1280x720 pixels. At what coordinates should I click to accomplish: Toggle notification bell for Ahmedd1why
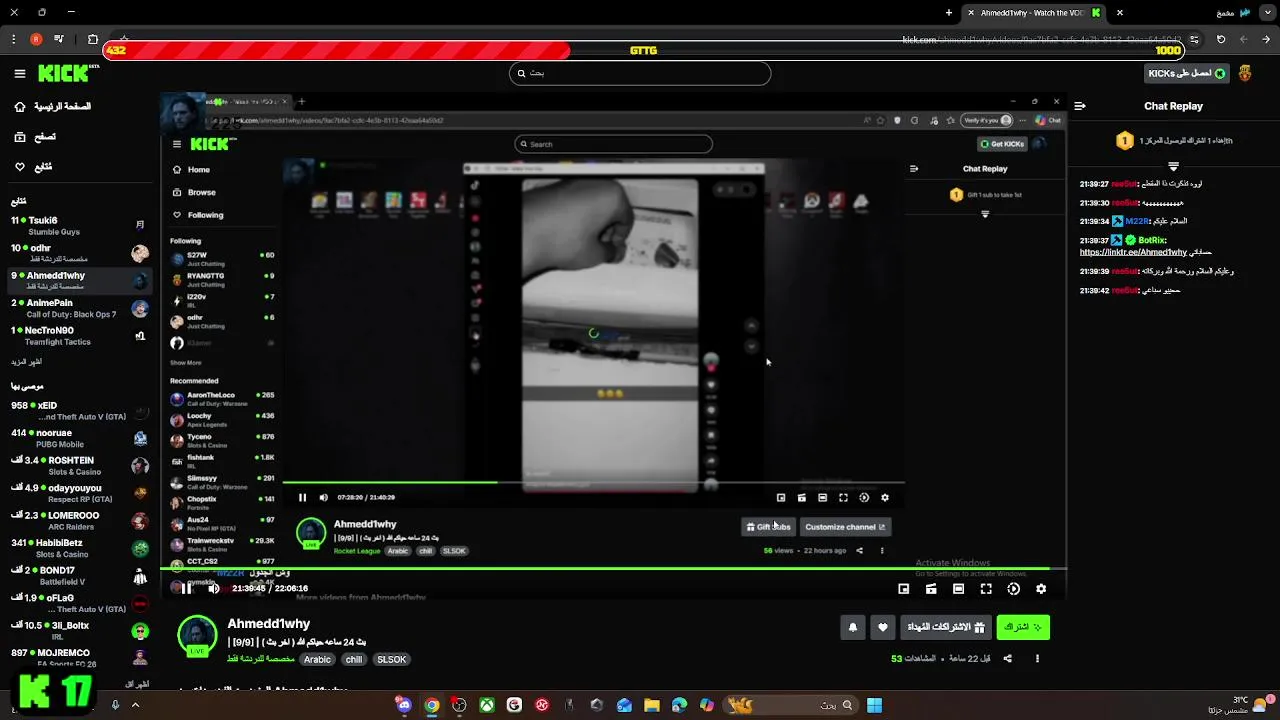(x=853, y=627)
